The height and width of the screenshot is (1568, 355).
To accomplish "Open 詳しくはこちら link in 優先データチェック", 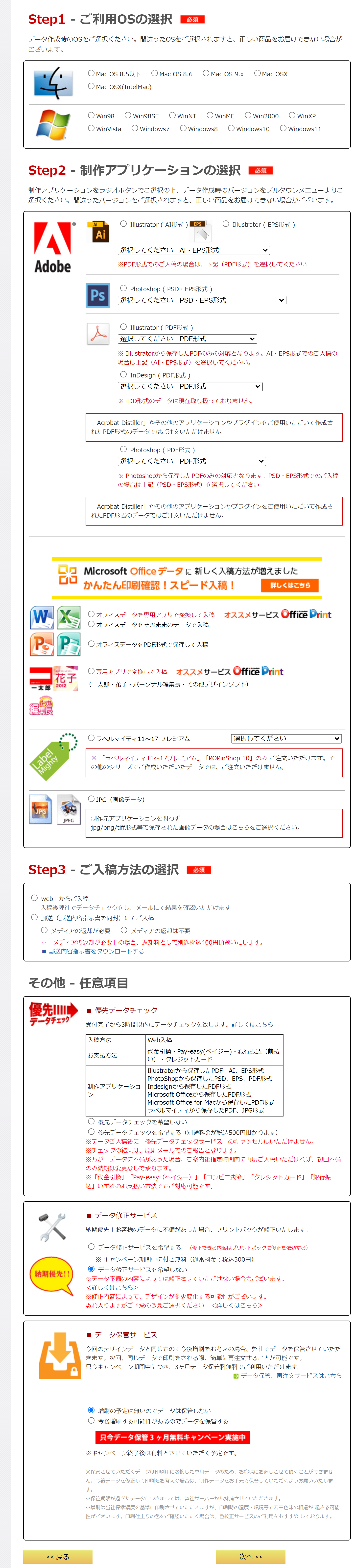I will pyautogui.click(x=252, y=1024).
